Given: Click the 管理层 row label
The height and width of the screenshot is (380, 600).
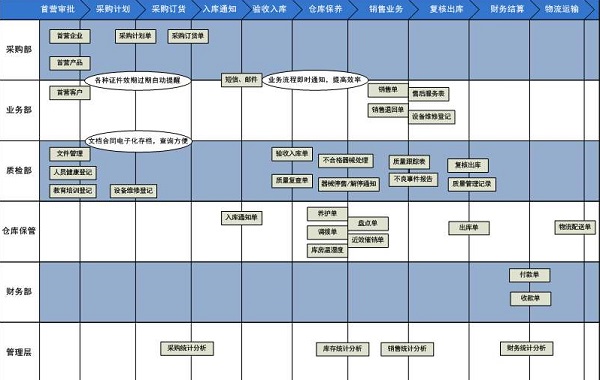Looking at the screenshot, I should pos(19,352).
